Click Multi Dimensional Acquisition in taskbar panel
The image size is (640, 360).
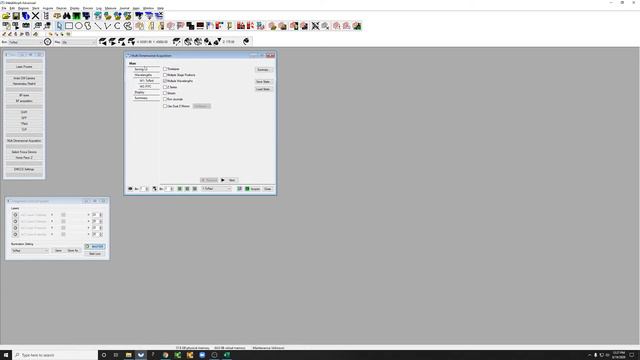[24, 141]
